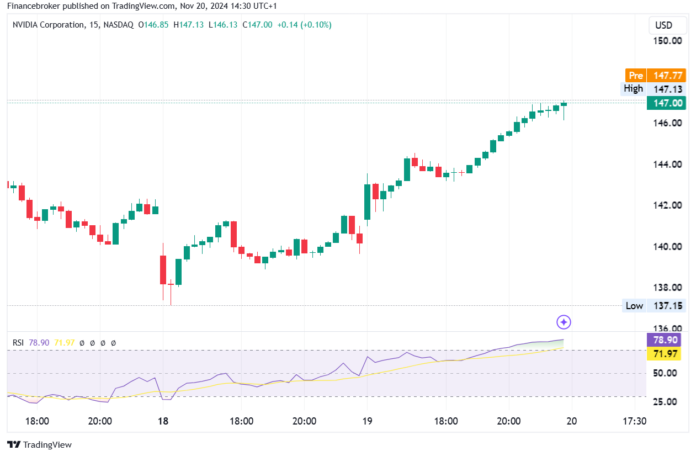Image resolution: width=696 pixels, height=450 pixels.
Task: Click the pre-market price 147.77 label
Action: tap(667, 75)
